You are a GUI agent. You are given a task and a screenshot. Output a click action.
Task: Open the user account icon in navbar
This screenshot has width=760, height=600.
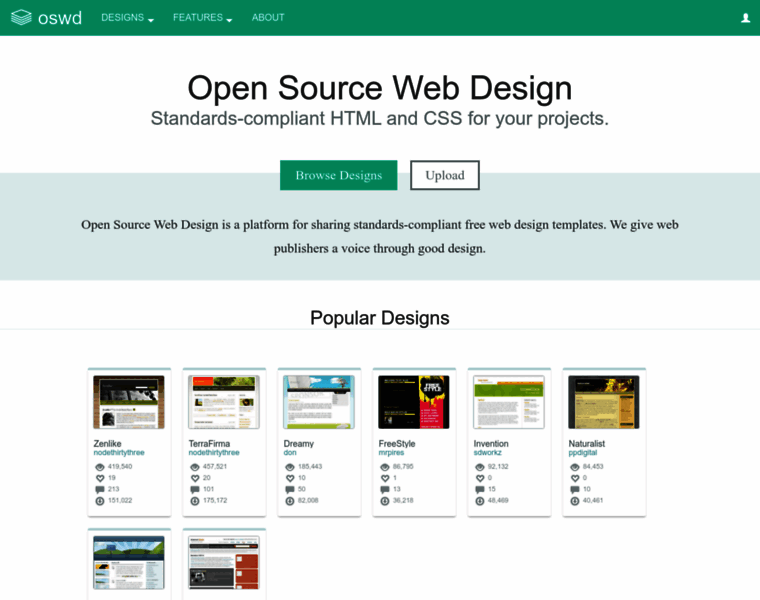(x=745, y=18)
